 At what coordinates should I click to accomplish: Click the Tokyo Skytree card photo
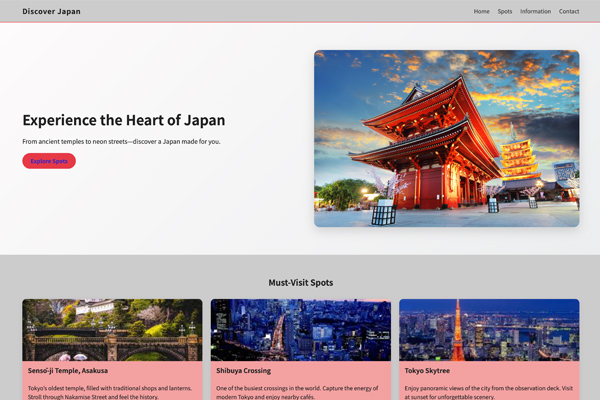489,330
